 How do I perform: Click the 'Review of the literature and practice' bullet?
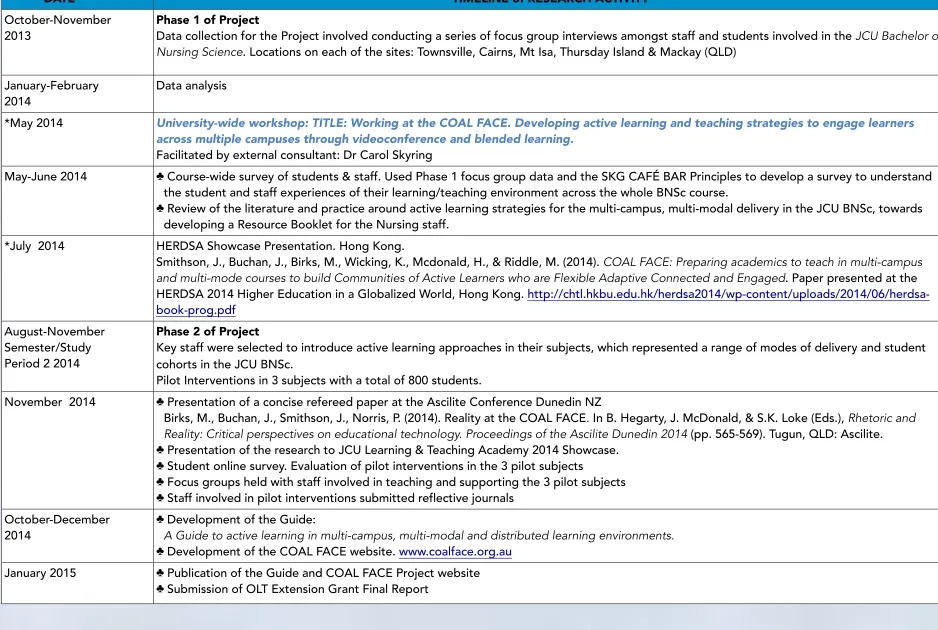pos(539,217)
